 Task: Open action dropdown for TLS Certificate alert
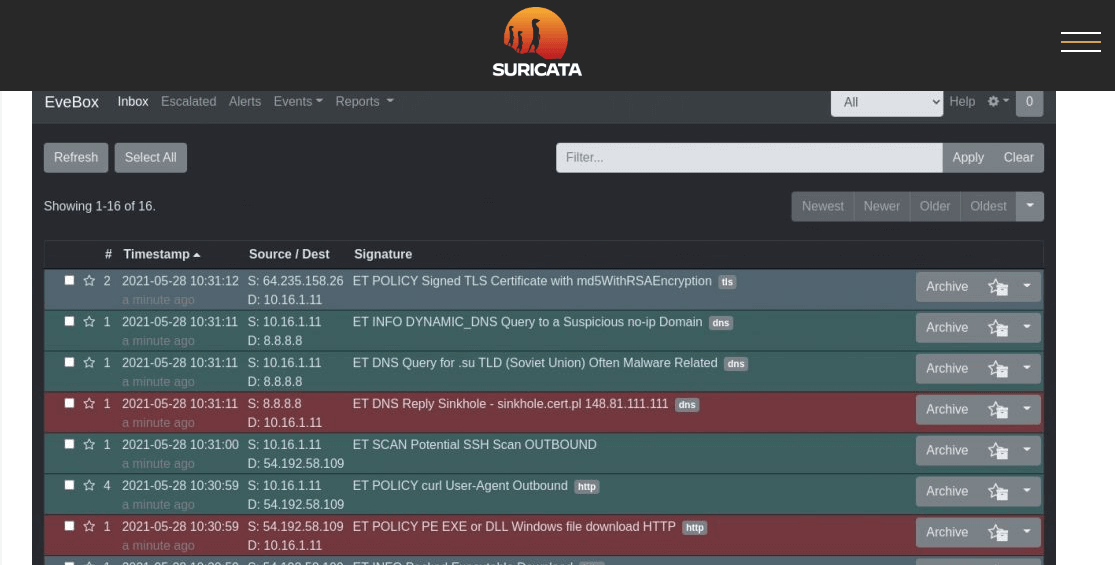[1027, 287]
